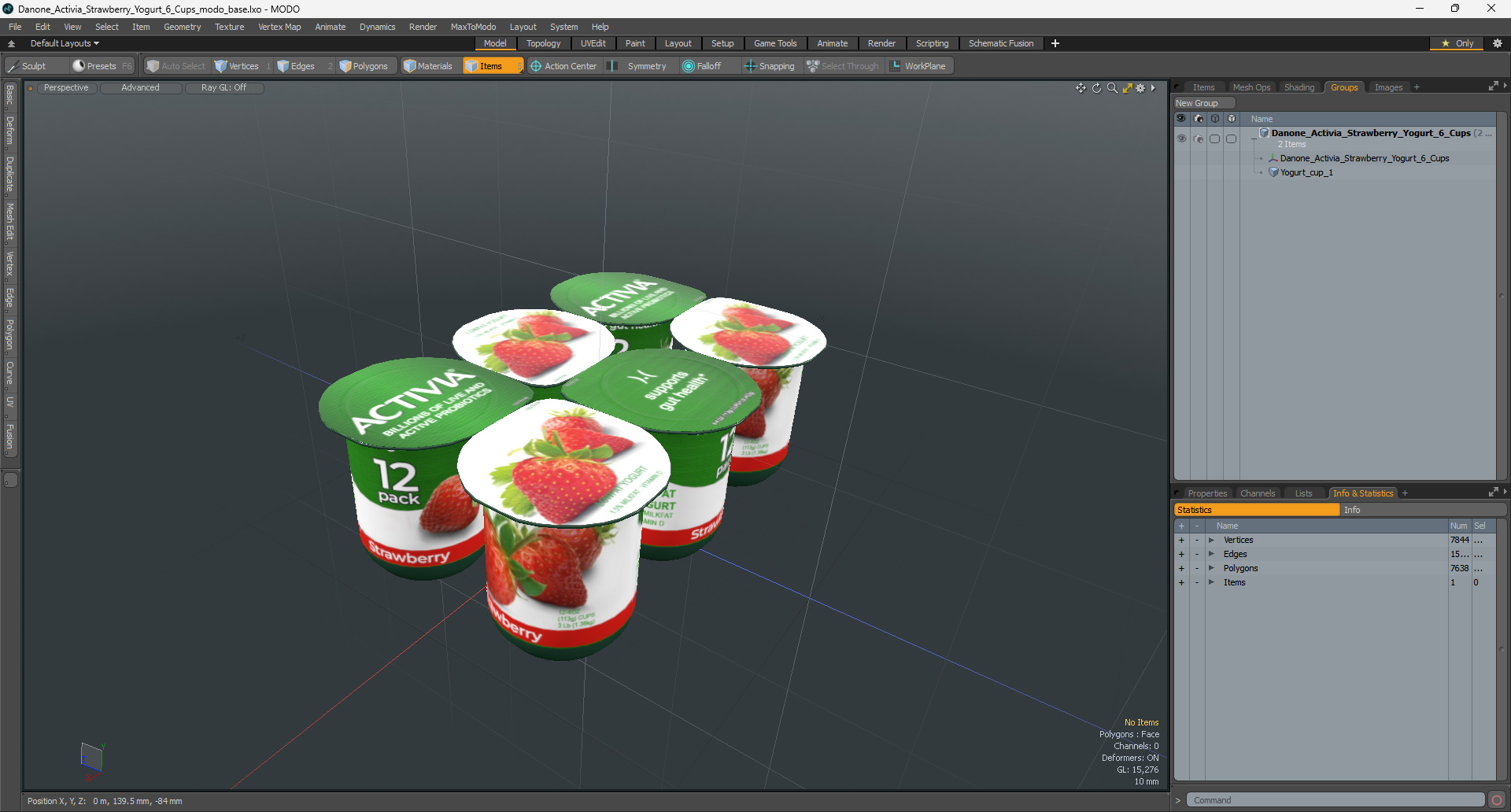Expand the Vertices statistics row

[1211, 540]
